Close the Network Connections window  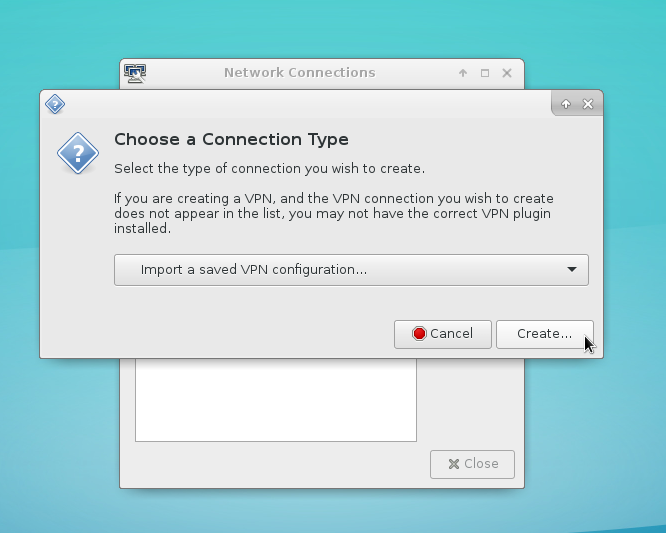point(507,73)
